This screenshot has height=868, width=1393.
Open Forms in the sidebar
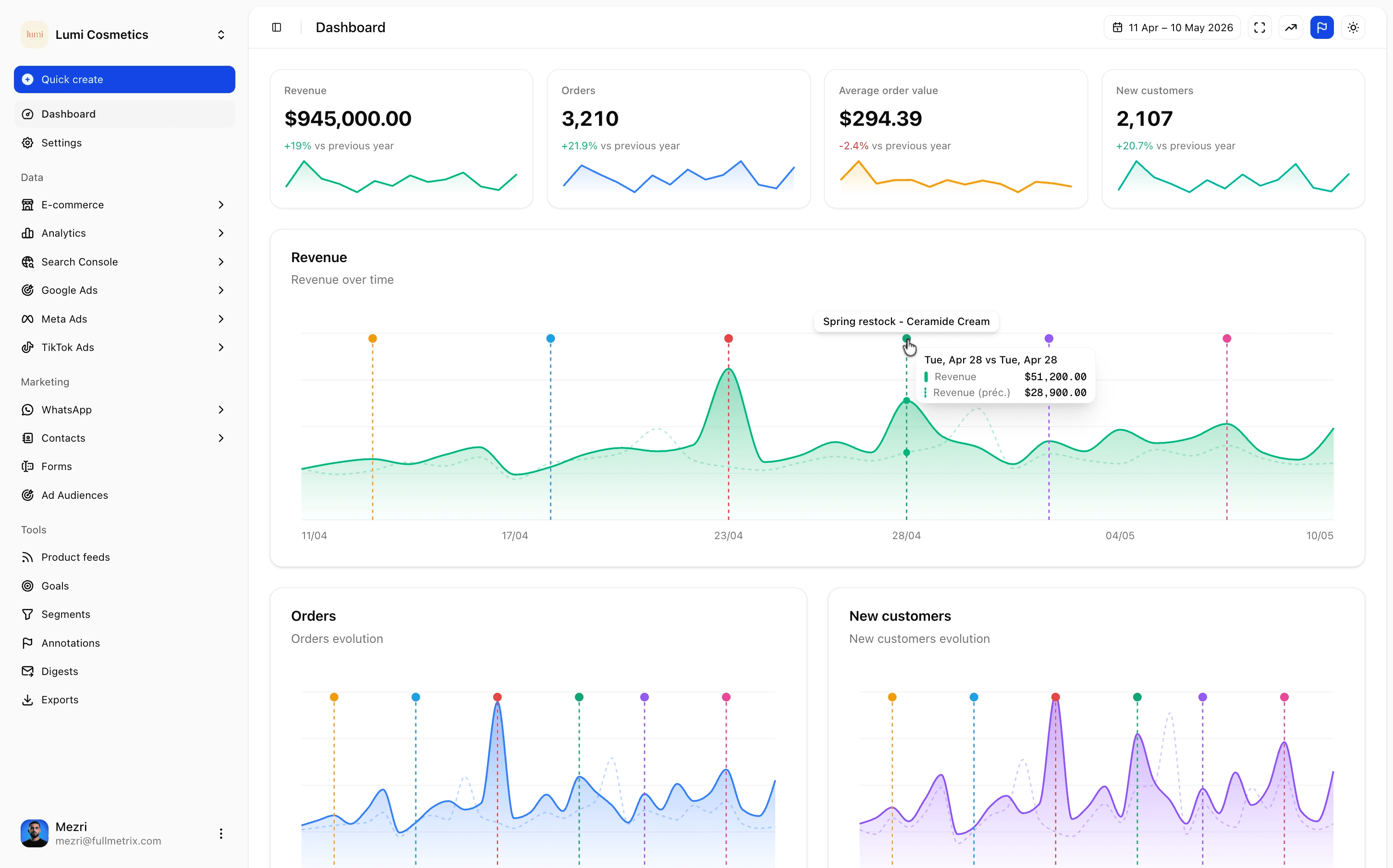coord(124,466)
